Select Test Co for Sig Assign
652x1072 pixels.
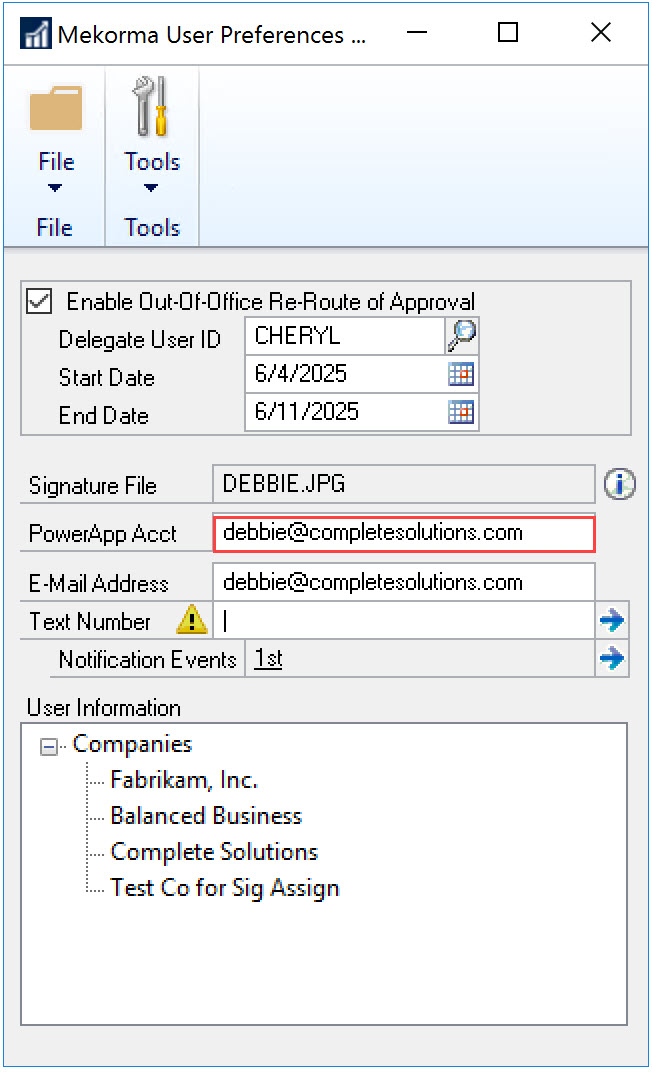tap(225, 888)
